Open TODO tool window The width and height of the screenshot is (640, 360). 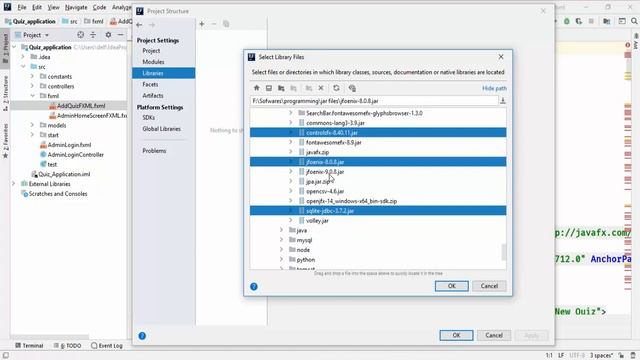click(x=67, y=346)
